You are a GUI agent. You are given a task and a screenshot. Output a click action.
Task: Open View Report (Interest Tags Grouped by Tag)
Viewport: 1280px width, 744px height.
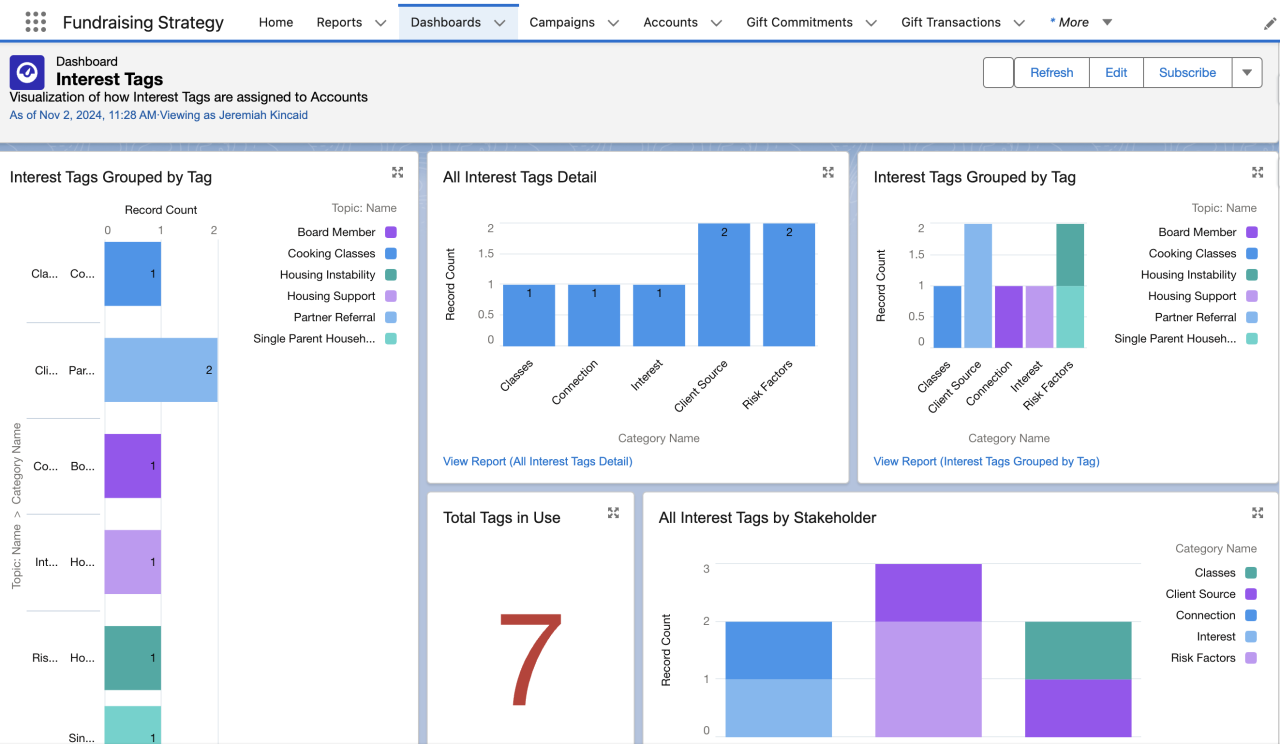click(987, 461)
